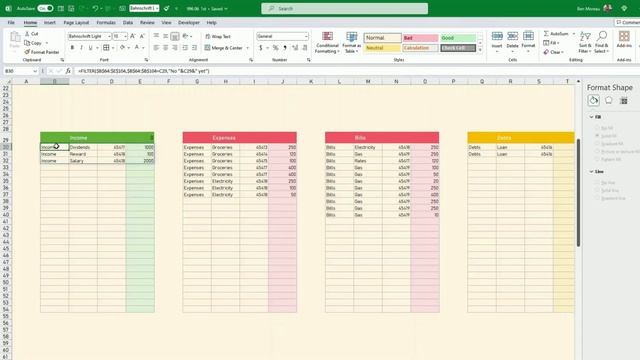640x360 pixels.
Task: Click the Borders icon
Action: click(x=106, y=48)
